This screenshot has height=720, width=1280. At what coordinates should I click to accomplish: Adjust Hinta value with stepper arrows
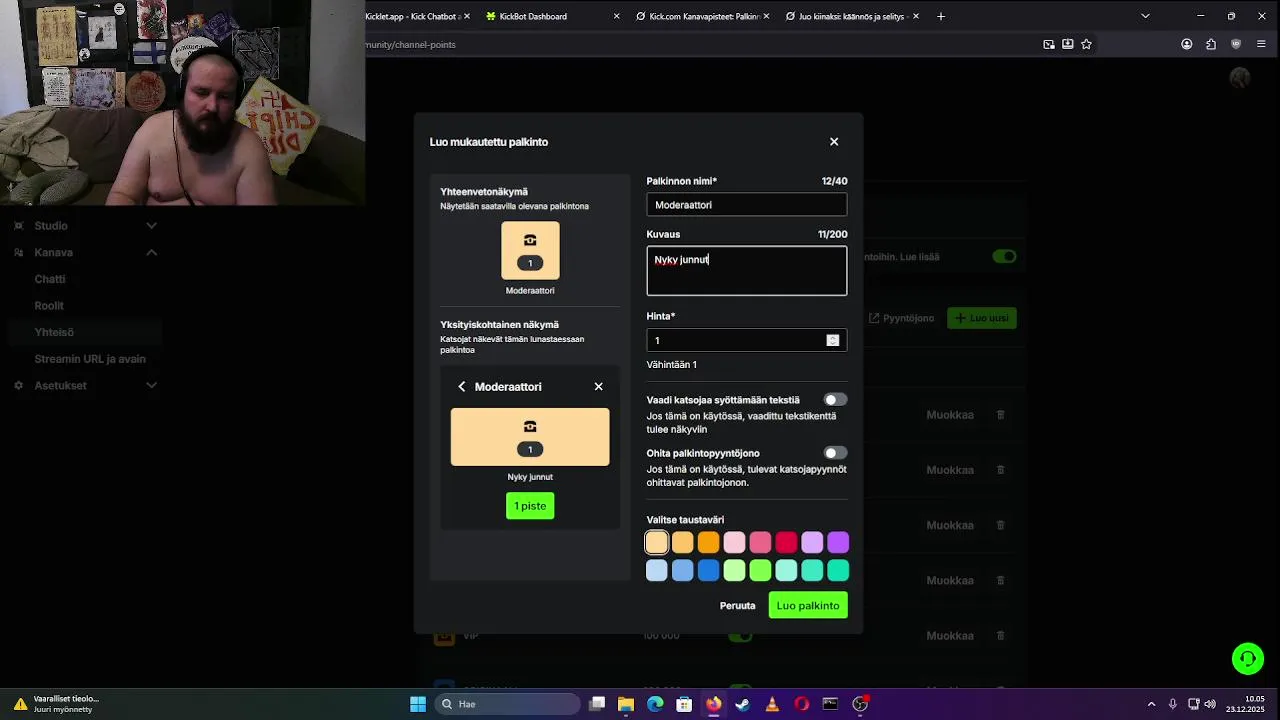pyautogui.click(x=832, y=340)
